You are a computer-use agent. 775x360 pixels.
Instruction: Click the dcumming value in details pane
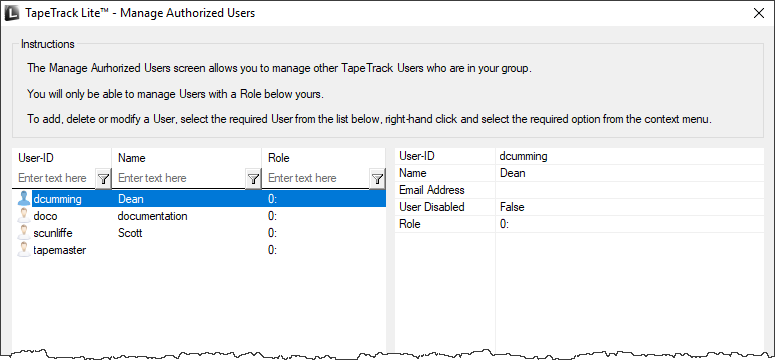[523, 156]
